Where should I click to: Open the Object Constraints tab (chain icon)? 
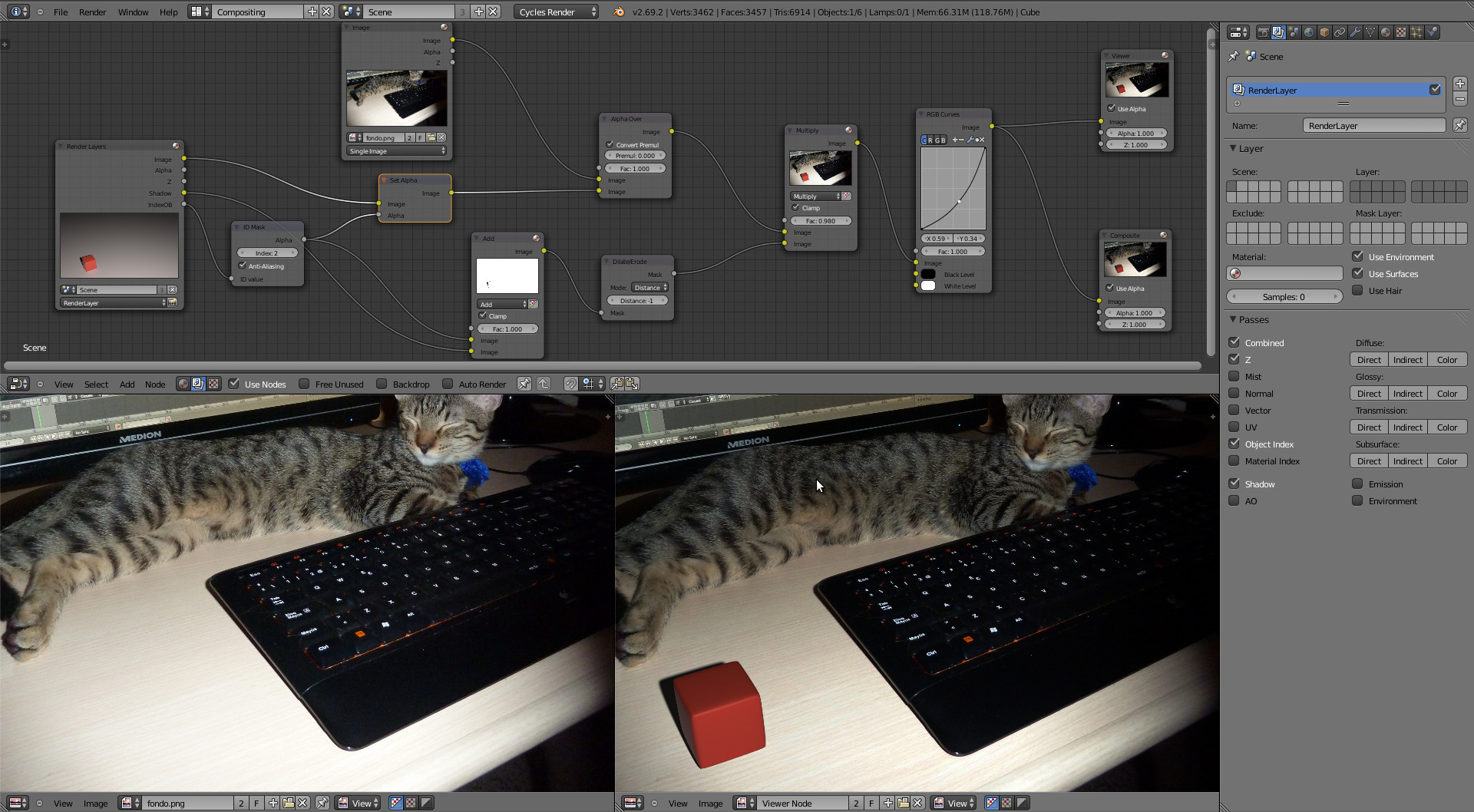1340,32
